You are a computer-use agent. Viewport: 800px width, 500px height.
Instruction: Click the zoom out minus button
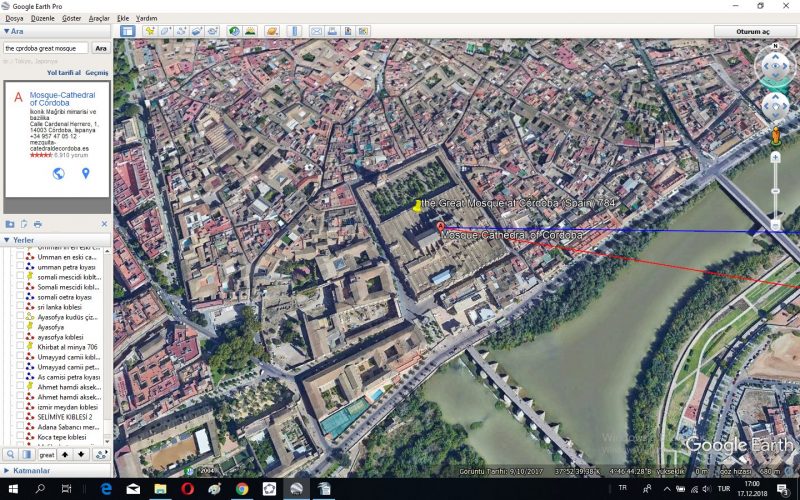(776, 225)
